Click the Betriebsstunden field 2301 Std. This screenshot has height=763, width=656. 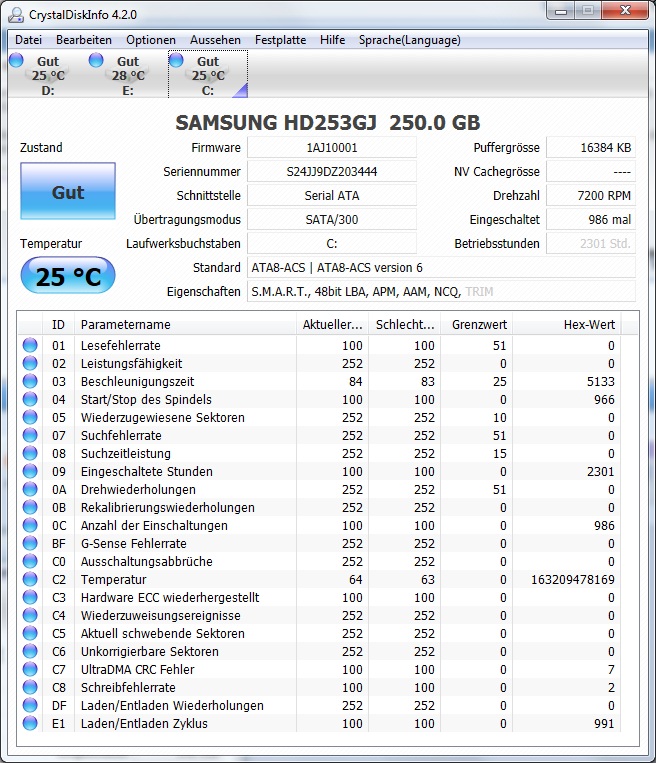point(591,243)
